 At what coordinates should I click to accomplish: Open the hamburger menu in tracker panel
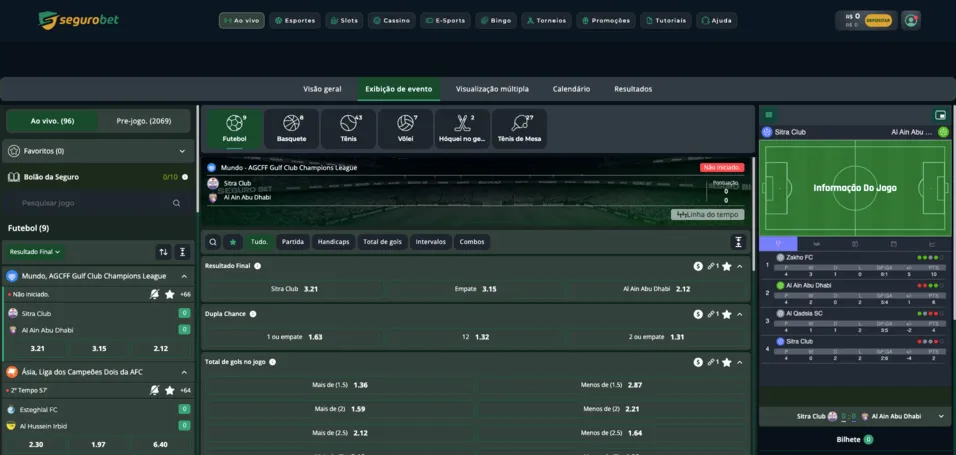[769, 115]
